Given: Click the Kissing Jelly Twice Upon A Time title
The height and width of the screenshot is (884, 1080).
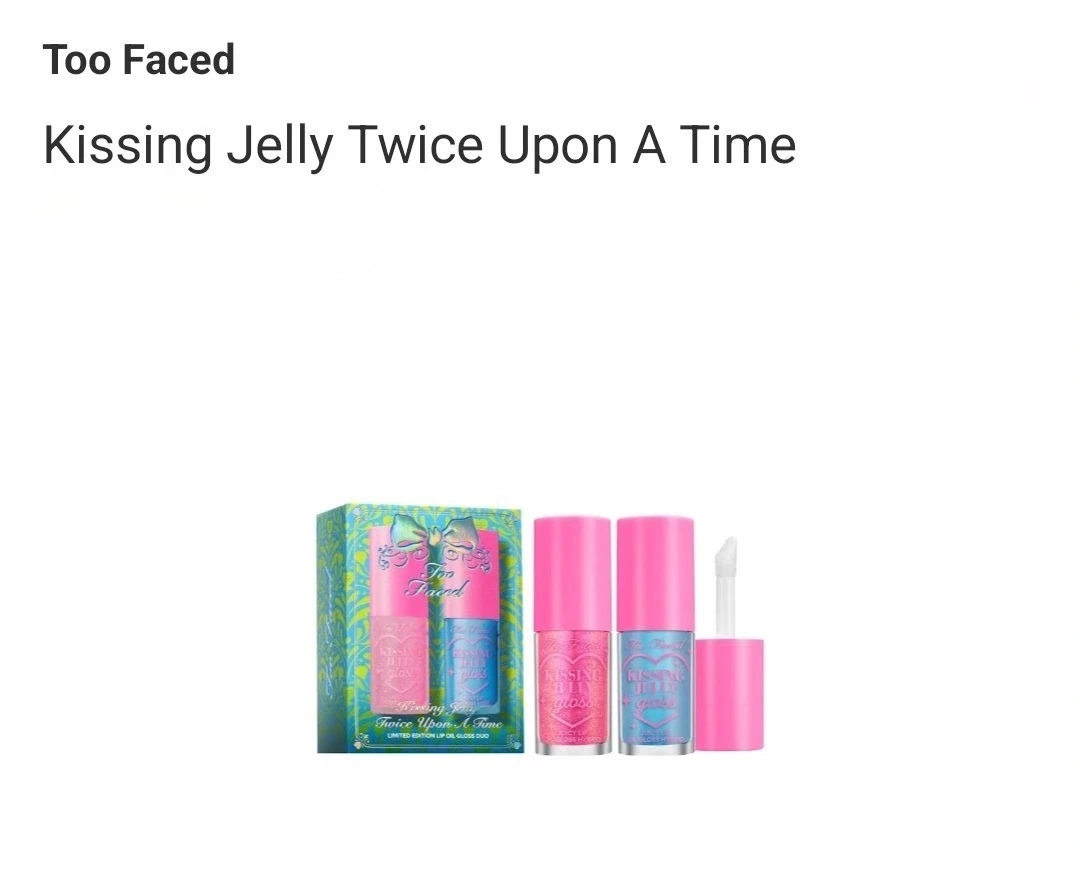Looking at the screenshot, I should (419, 145).
